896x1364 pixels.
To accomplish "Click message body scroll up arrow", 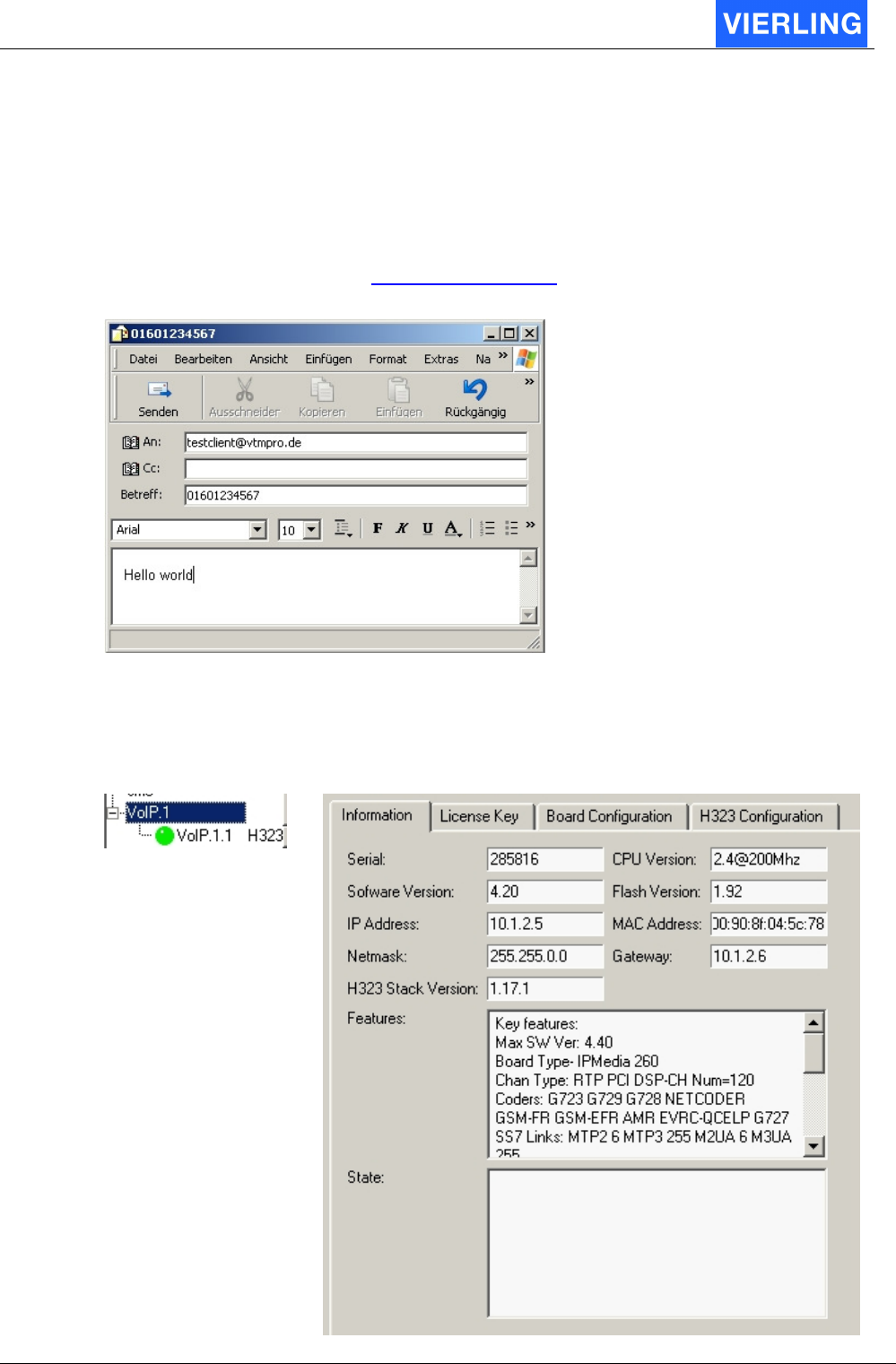I will point(528,558).
